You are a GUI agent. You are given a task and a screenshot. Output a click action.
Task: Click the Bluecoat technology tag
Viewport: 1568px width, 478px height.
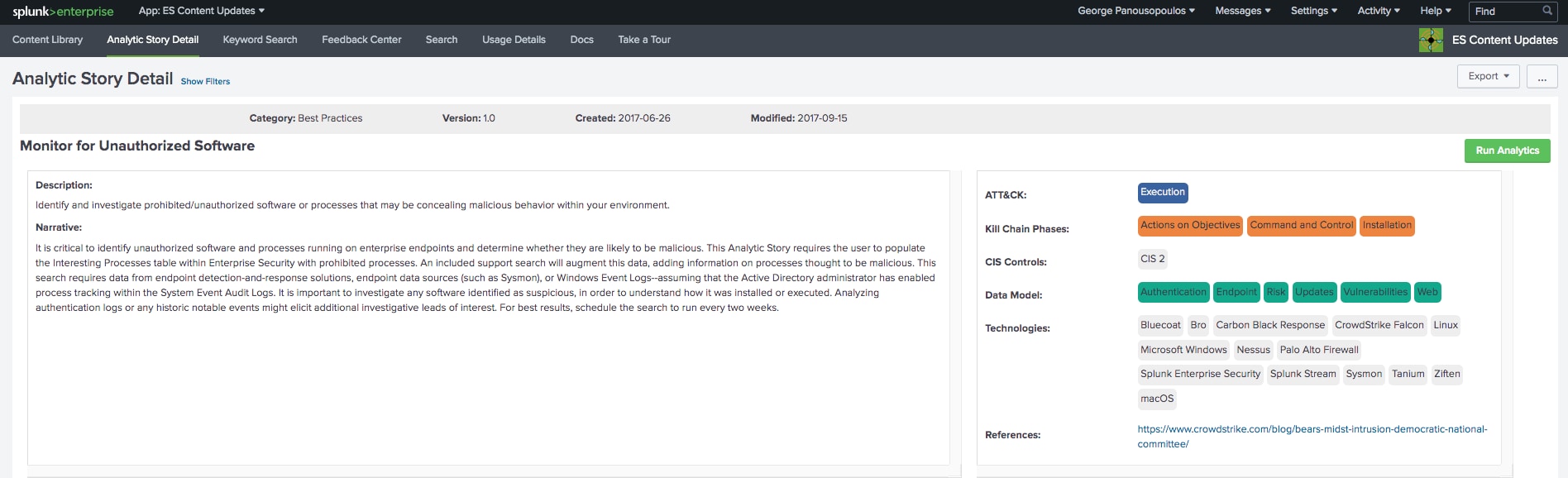pos(1161,325)
